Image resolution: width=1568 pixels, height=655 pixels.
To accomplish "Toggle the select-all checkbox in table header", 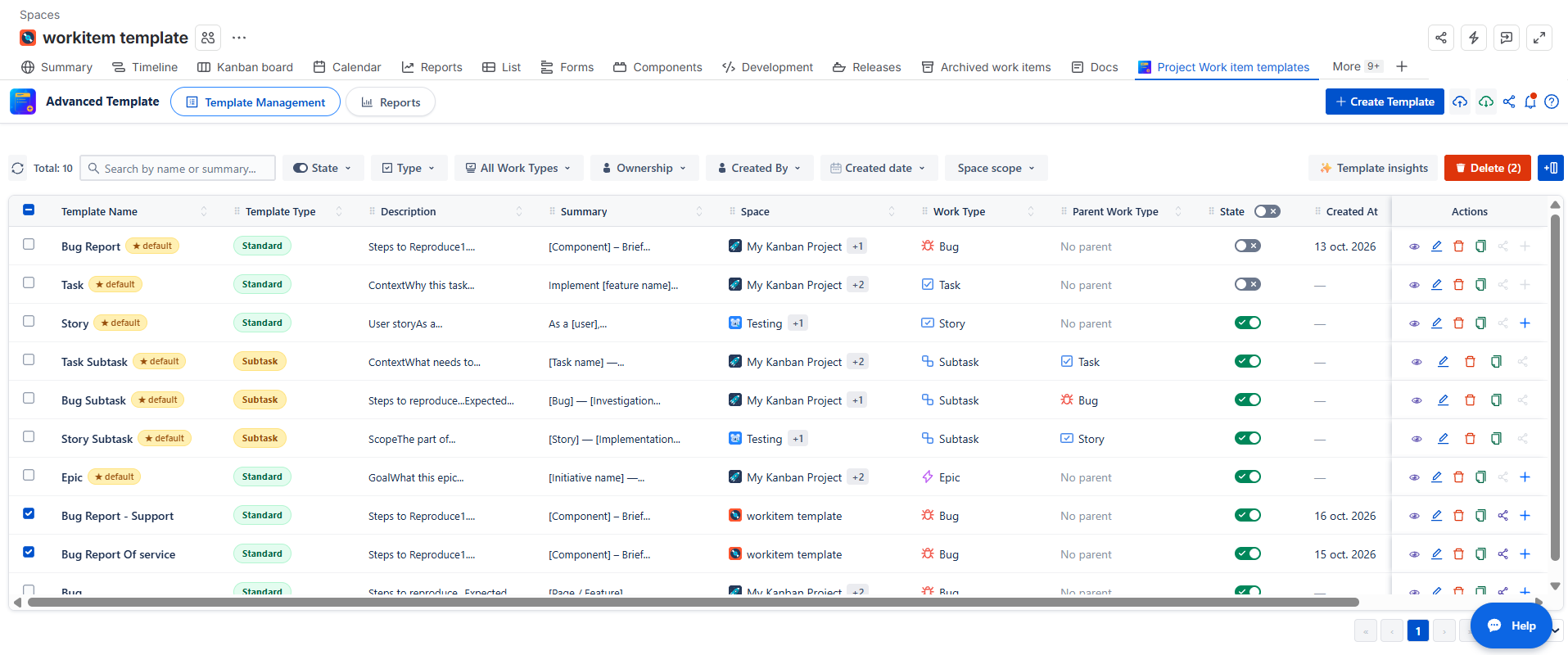I will tap(29, 210).
